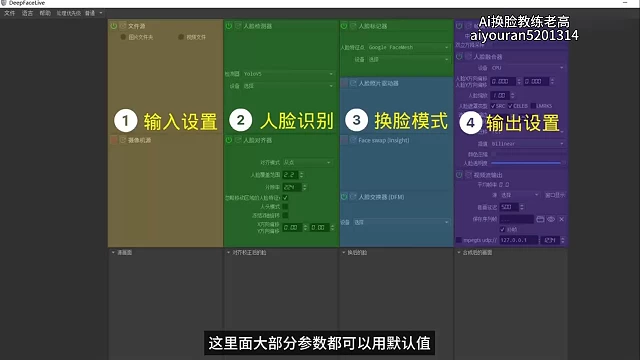Adjust the 人脸透明度 slider
Image resolution: width=640 pixels, height=360 pixels.
pyautogui.click(x=527, y=163)
